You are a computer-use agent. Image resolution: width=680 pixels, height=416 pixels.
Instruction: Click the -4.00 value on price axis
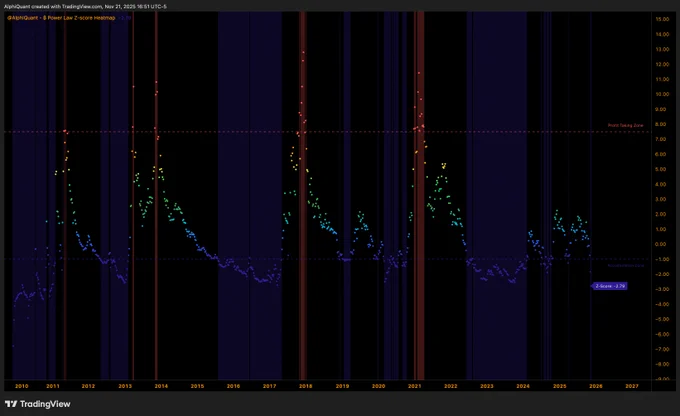pos(662,304)
